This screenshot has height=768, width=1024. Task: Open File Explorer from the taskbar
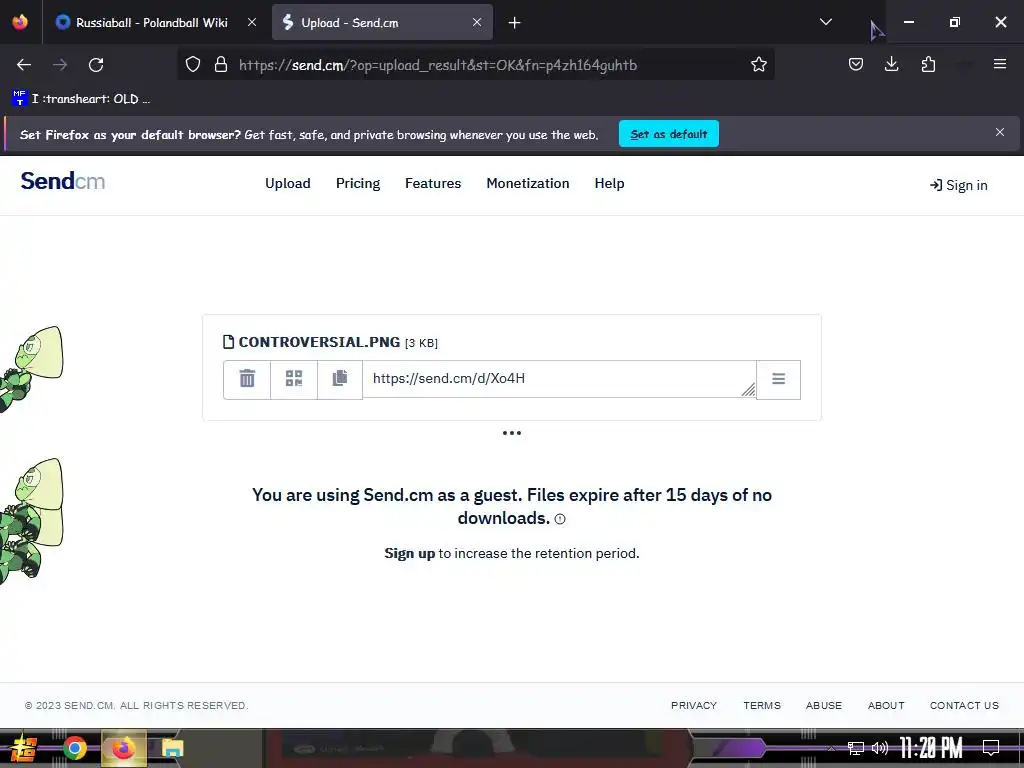pos(172,748)
